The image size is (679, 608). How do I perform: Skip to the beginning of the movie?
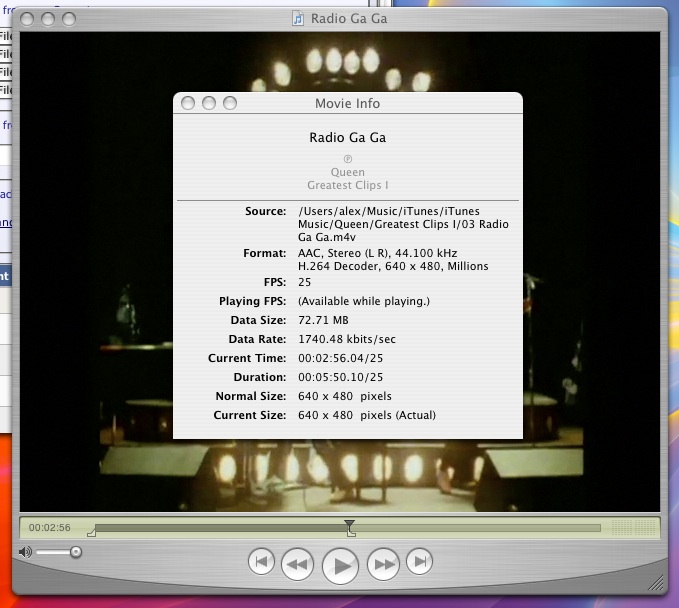coord(261,562)
